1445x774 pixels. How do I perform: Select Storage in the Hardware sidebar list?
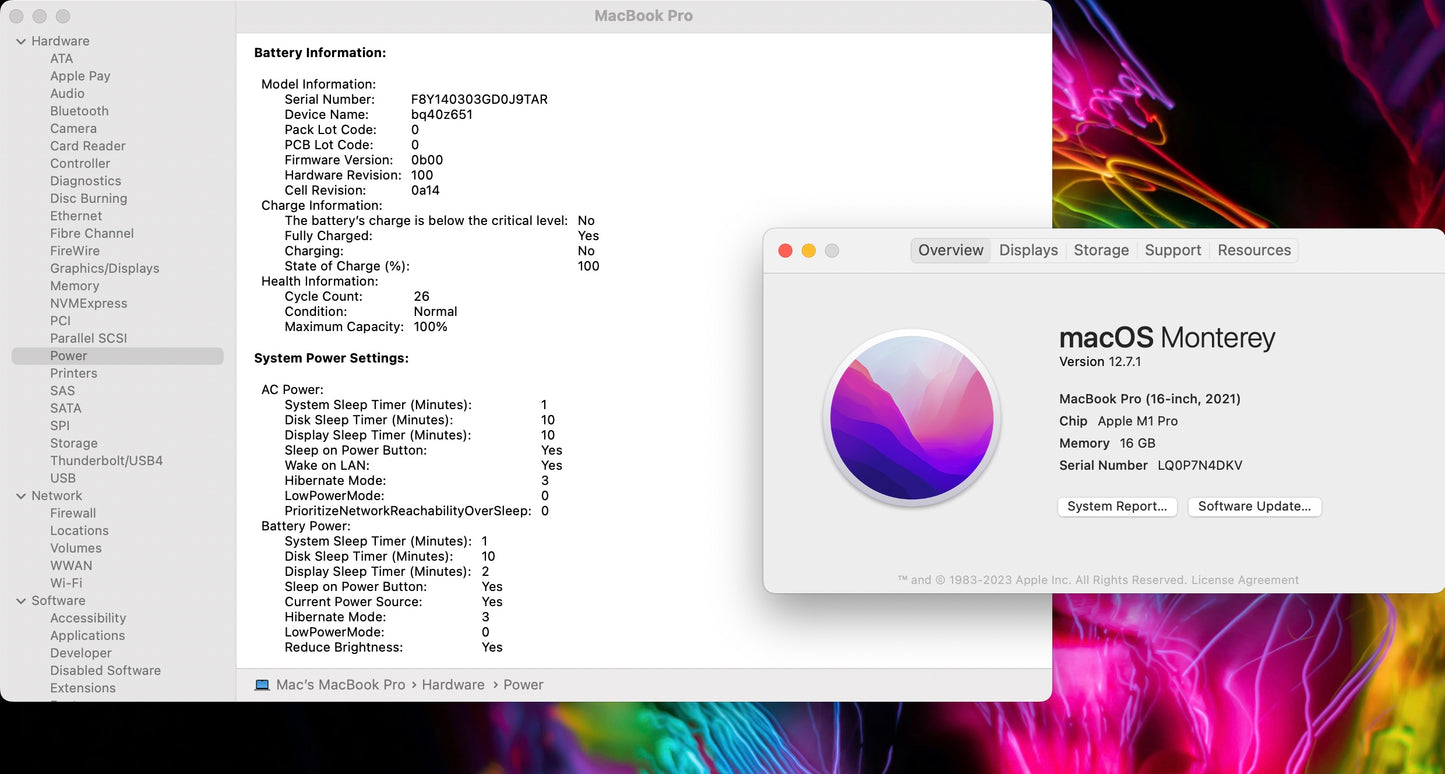click(x=74, y=443)
